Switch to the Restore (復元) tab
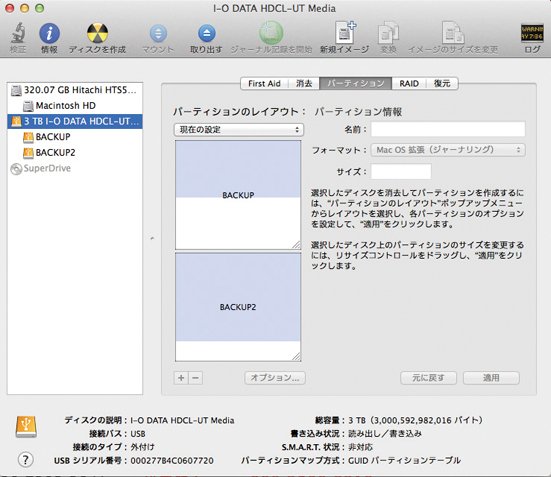This screenshot has width=551, height=477. pyautogui.click(x=442, y=84)
